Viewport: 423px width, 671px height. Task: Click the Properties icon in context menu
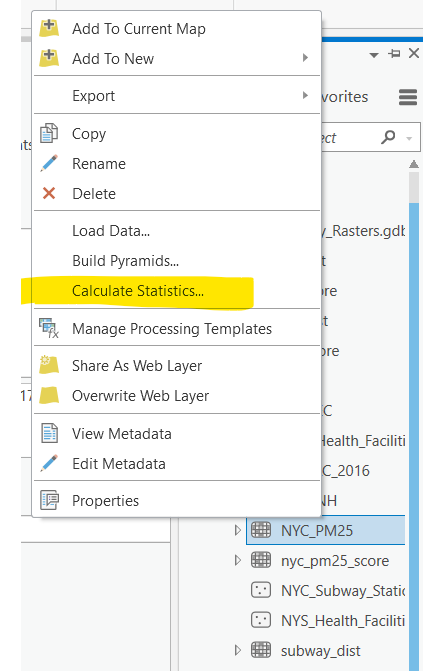49,500
